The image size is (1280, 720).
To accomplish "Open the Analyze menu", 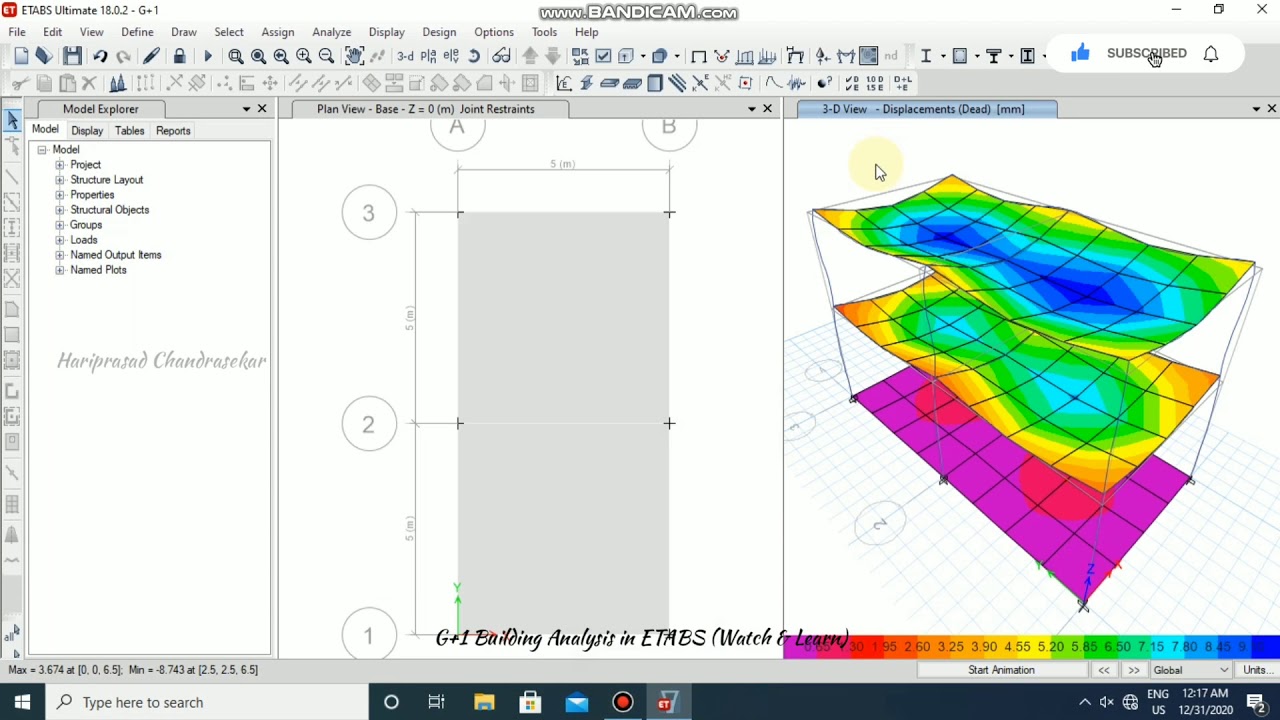I will [331, 32].
